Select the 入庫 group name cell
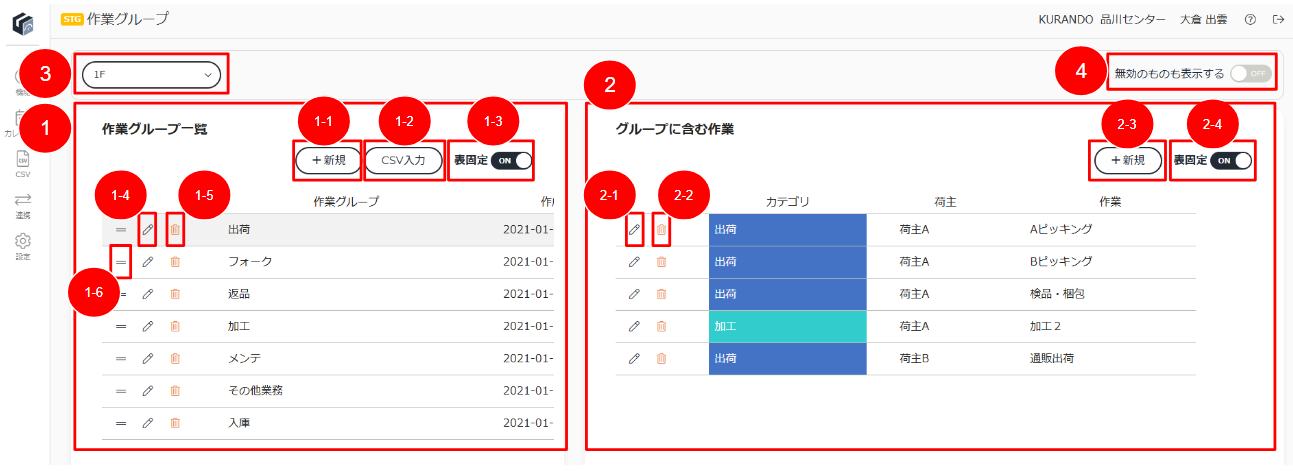Screen dimensions: 1293x471 (x=239, y=423)
